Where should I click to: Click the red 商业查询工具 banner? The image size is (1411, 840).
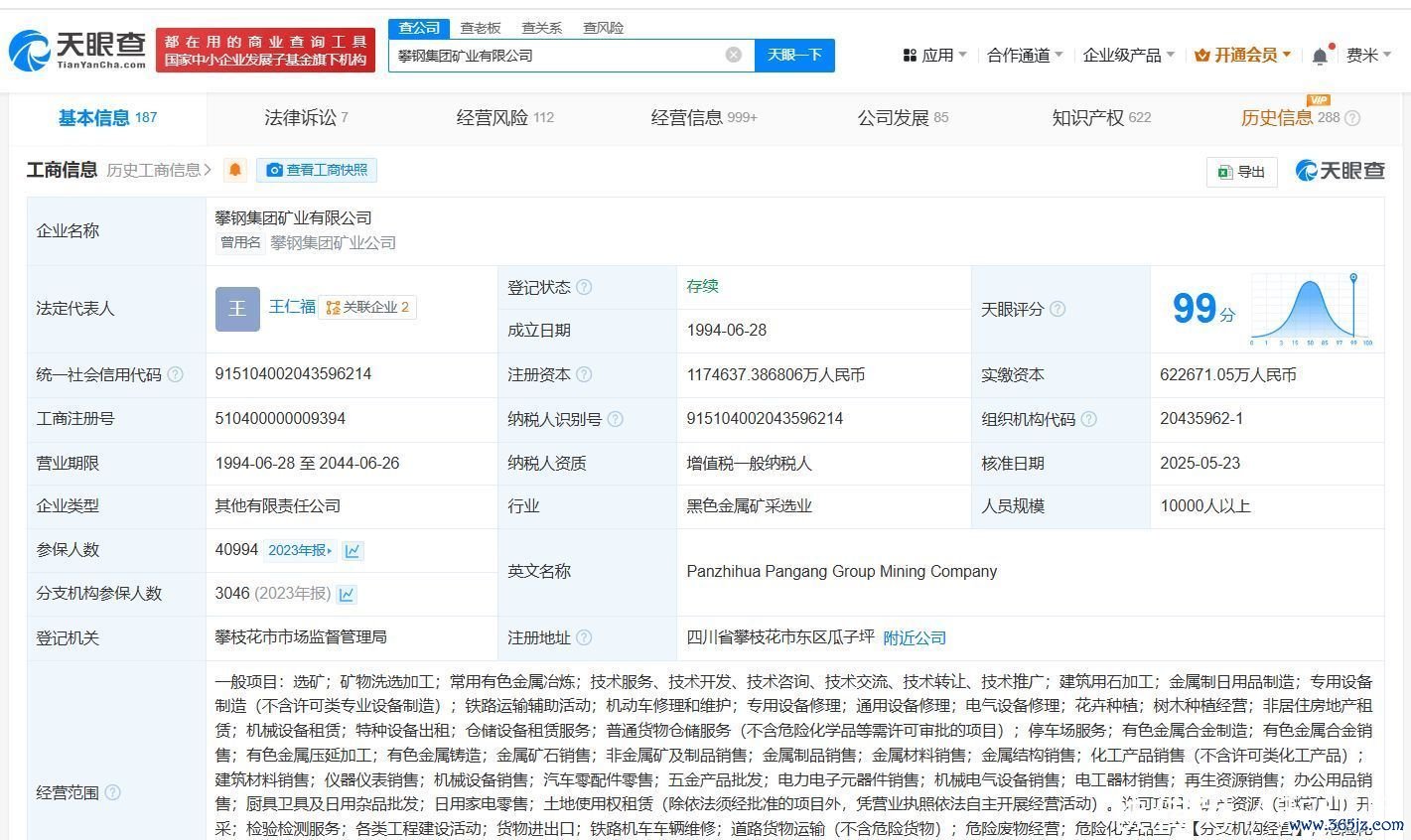point(266,50)
